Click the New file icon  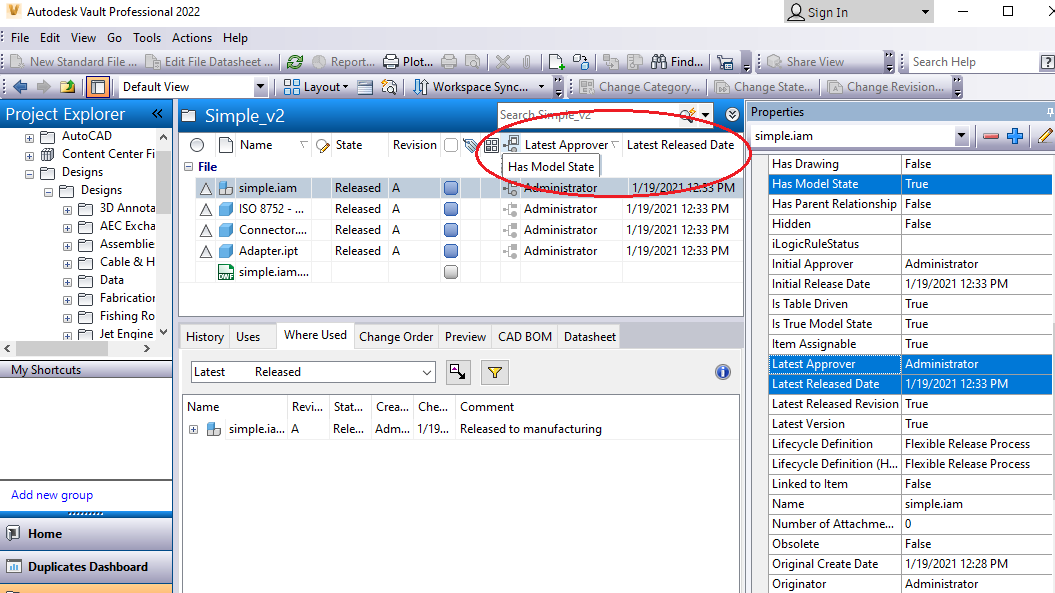(556, 62)
